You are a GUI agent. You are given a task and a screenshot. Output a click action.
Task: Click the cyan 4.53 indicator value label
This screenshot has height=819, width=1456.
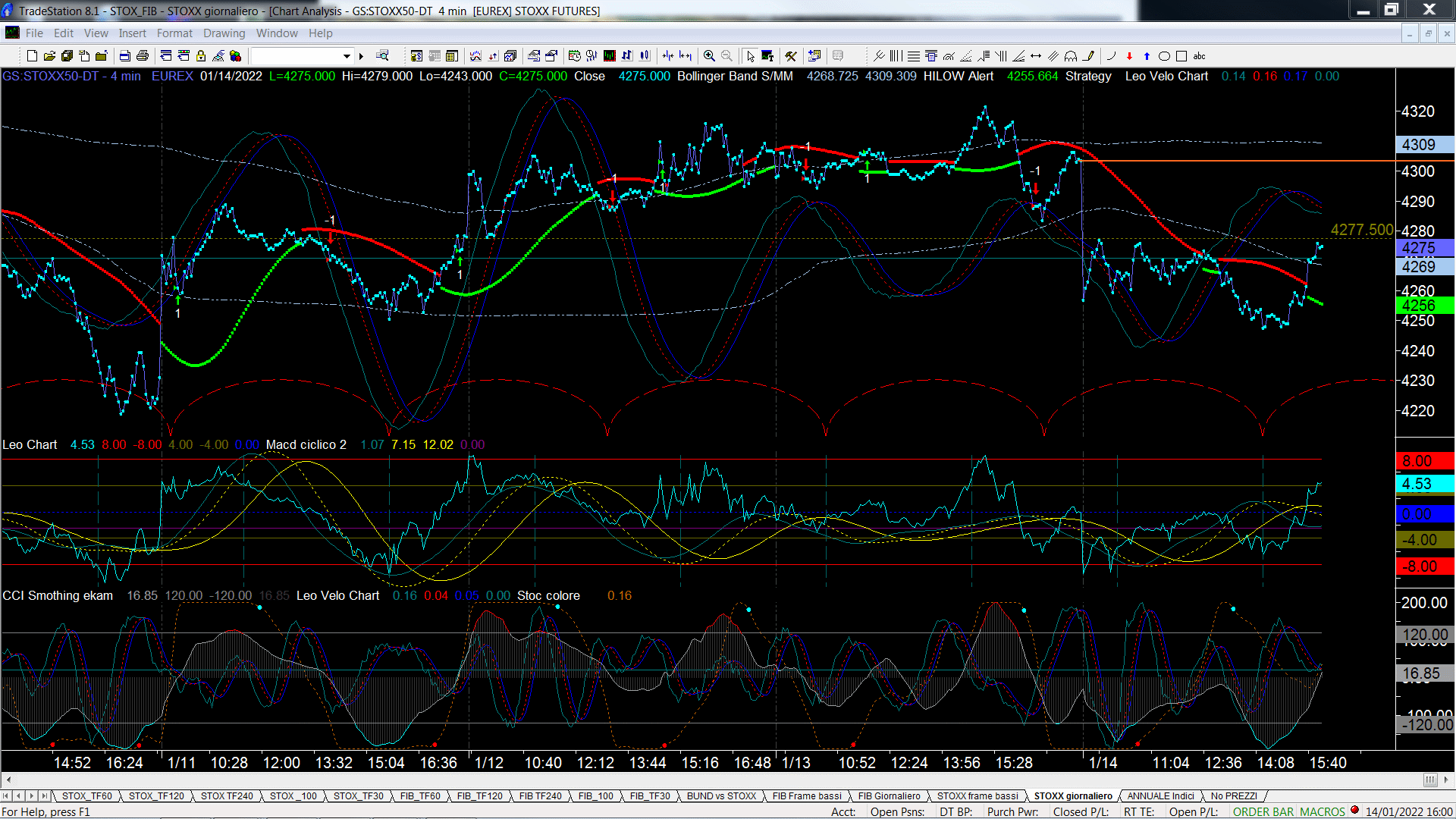tap(1424, 484)
